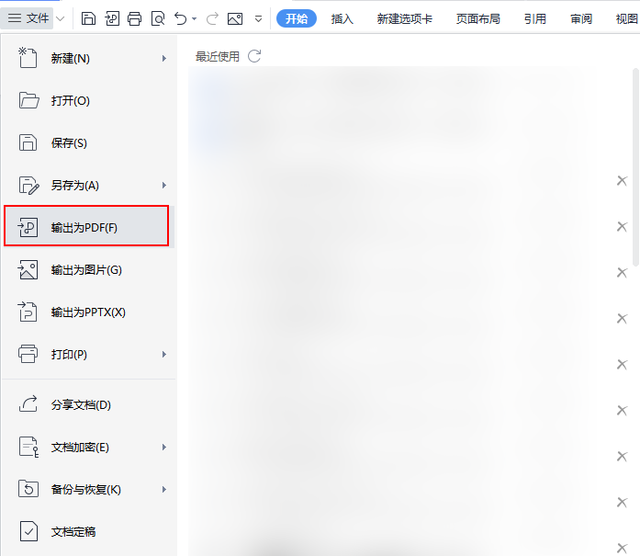
Task: Open the customize quick access toolbar dropdown
Action: (258, 19)
